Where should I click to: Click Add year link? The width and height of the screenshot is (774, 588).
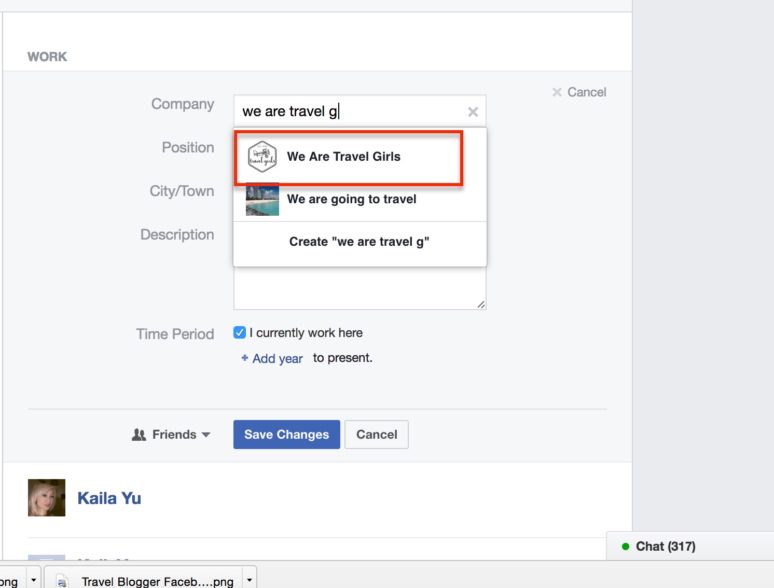coord(277,359)
